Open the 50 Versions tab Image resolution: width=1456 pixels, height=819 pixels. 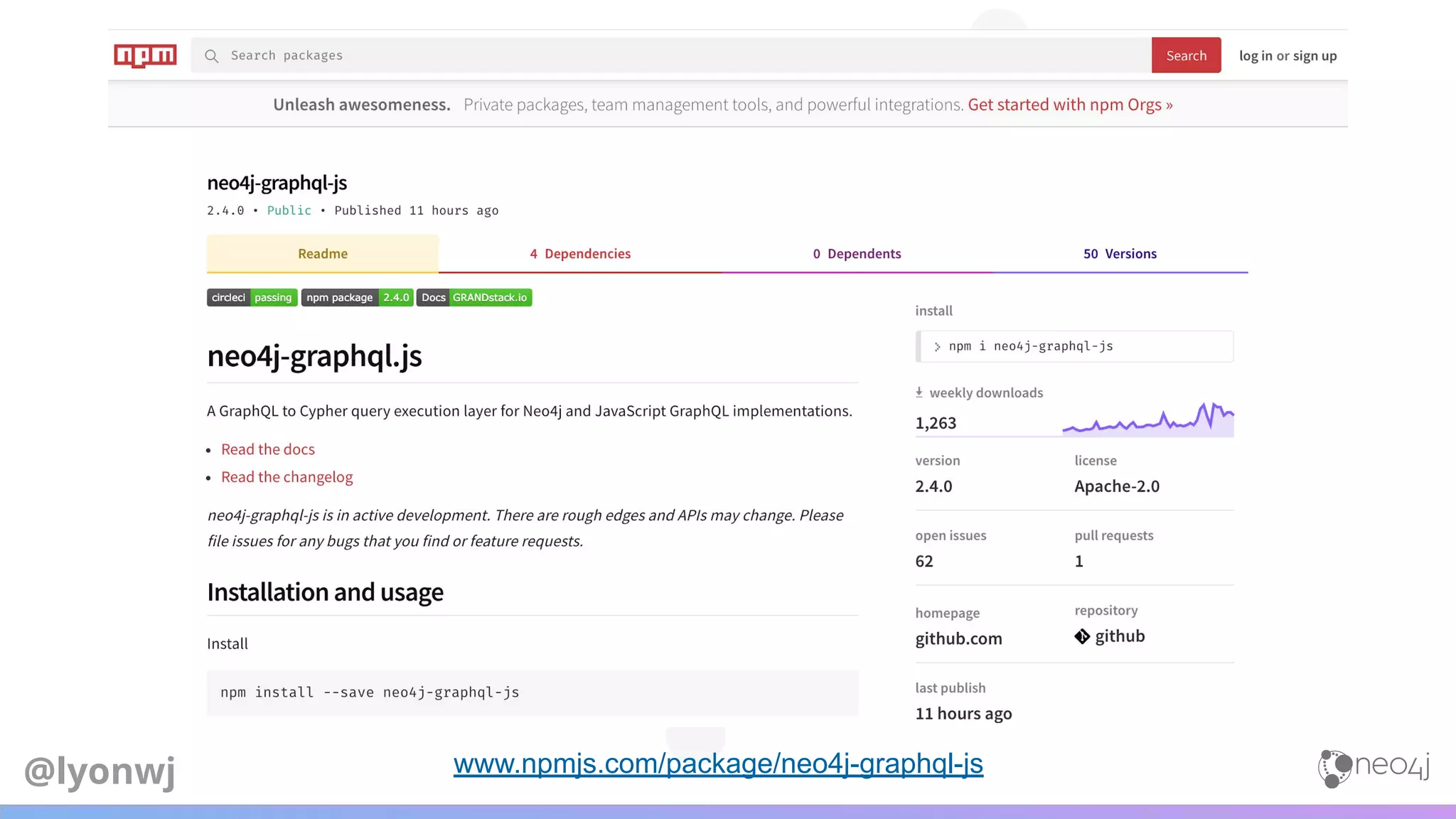click(1120, 254)
